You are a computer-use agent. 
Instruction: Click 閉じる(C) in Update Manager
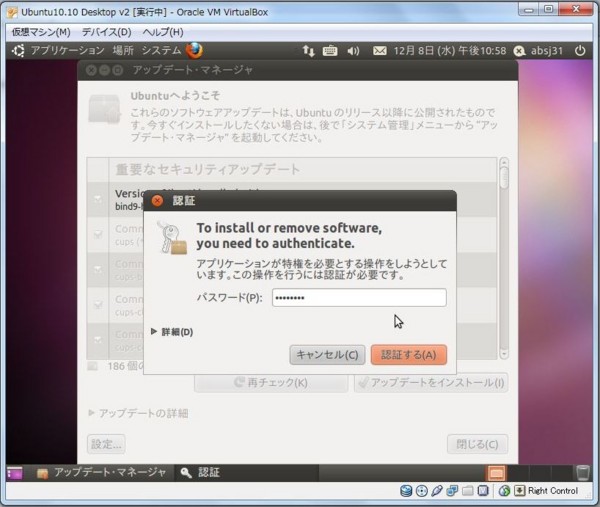477,444
